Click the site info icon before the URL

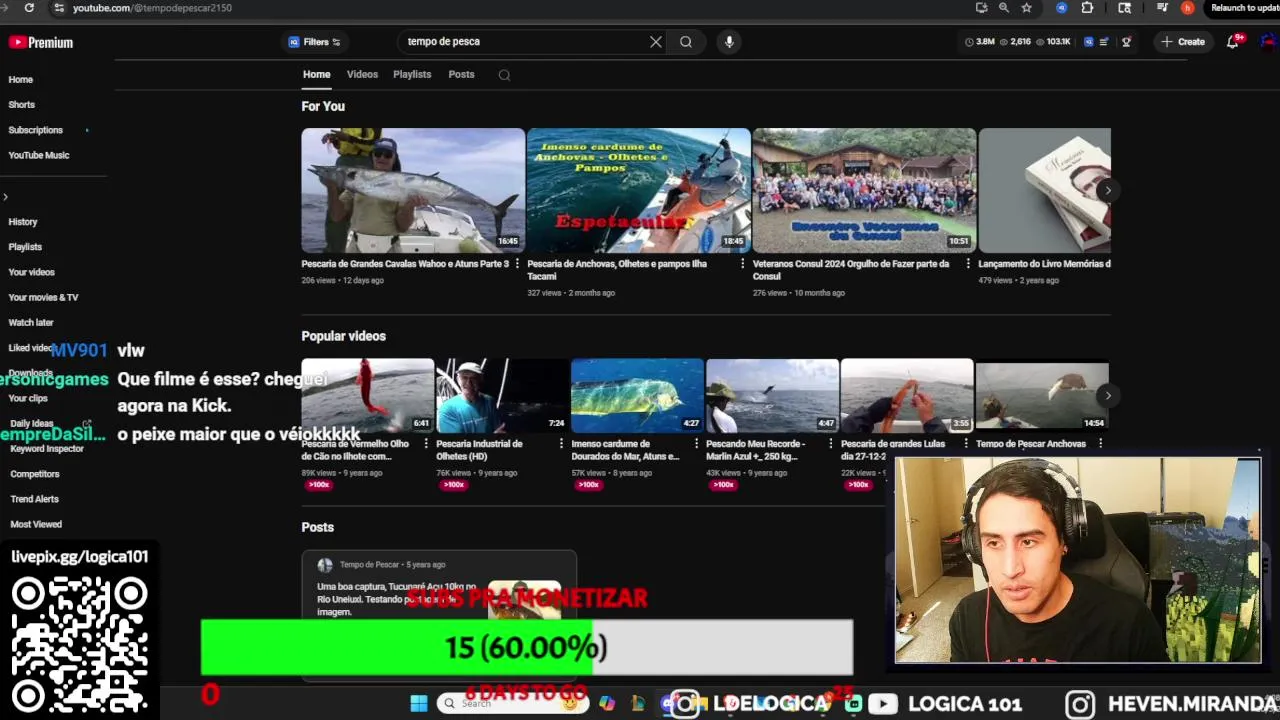[x=59, y=8]
